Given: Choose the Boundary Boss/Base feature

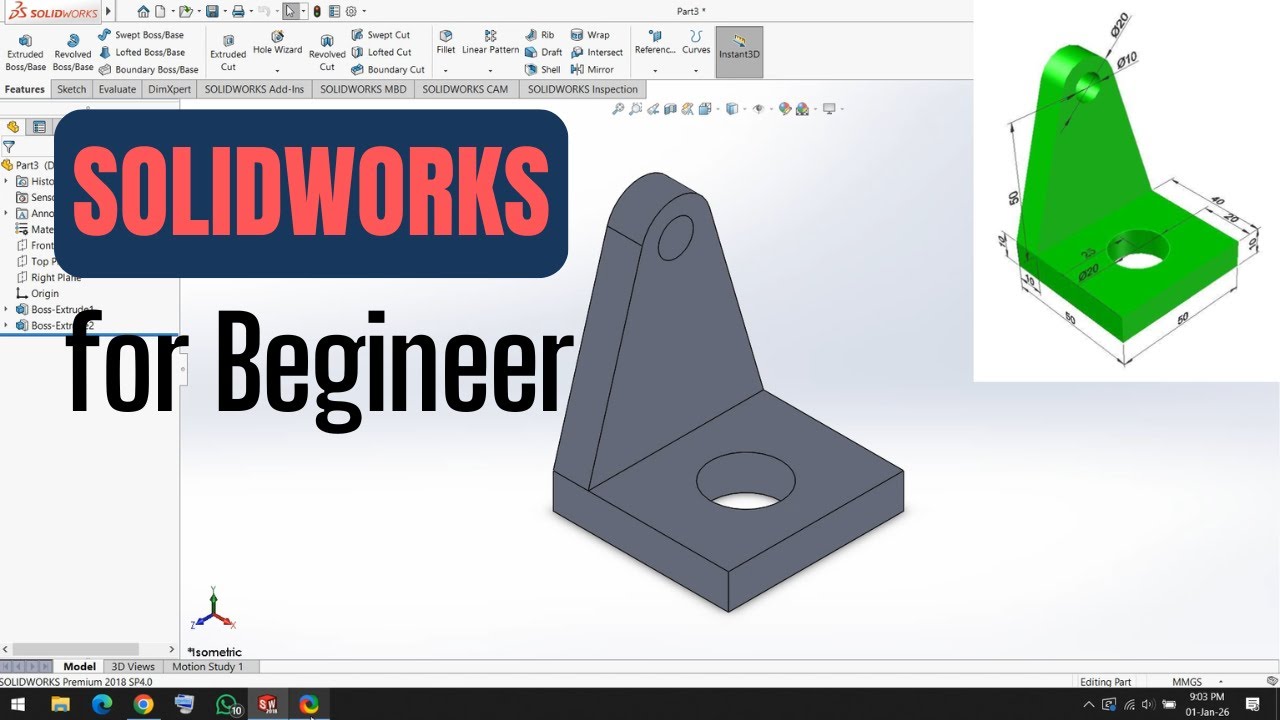Looking at the screenshot, I should (x=149, y=70).
